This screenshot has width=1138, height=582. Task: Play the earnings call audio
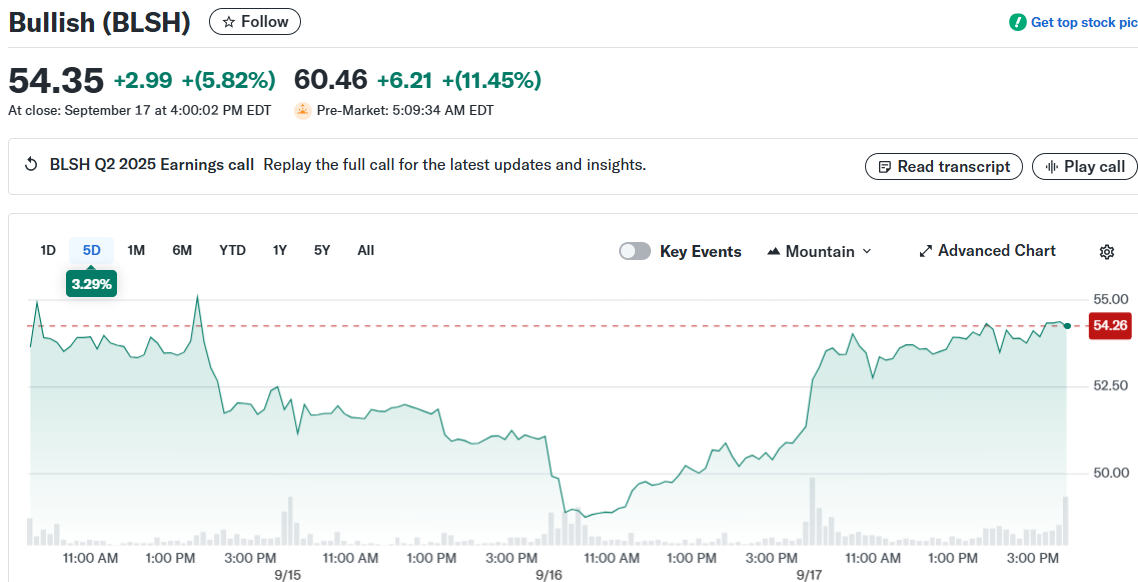pyautogui.click(x=1084, y=167)
